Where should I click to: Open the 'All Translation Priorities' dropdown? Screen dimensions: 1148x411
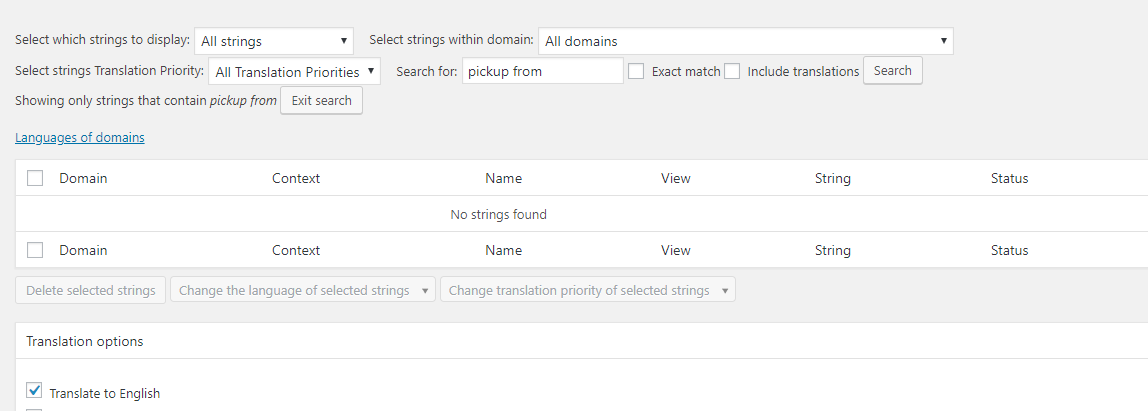pos(294,72)
